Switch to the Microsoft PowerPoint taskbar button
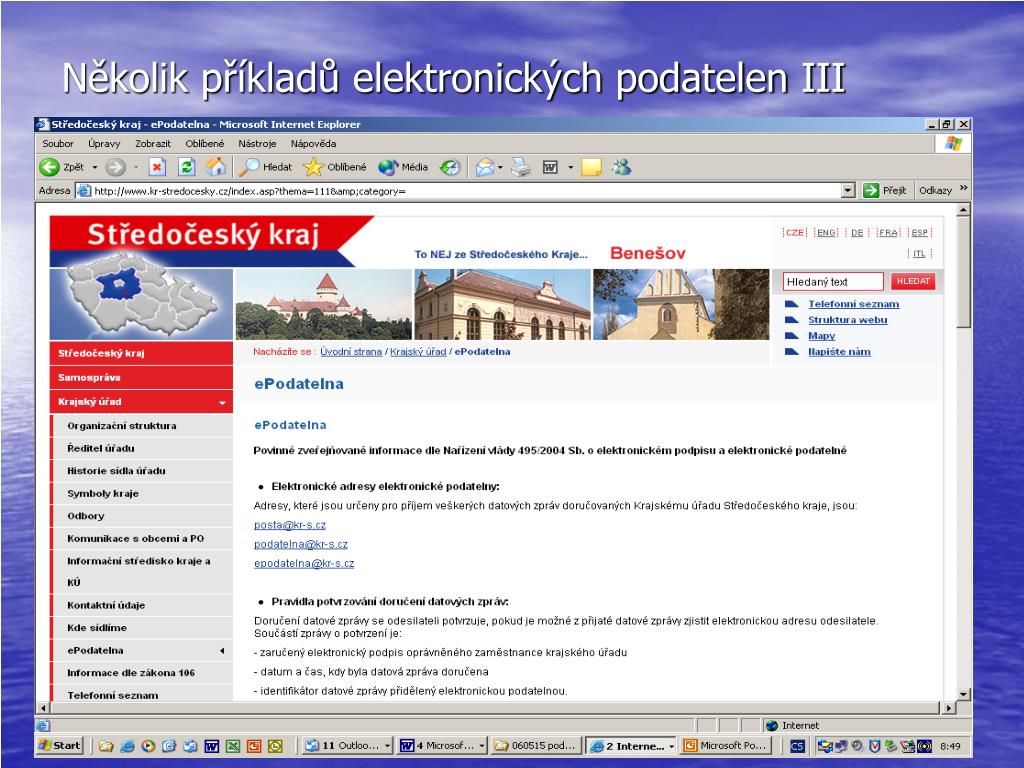 [x=726, y=745]
